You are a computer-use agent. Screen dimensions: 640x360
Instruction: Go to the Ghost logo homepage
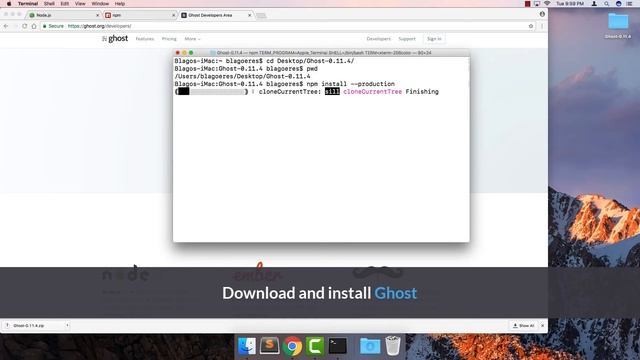pyautogui.click(x=115, y=38)
